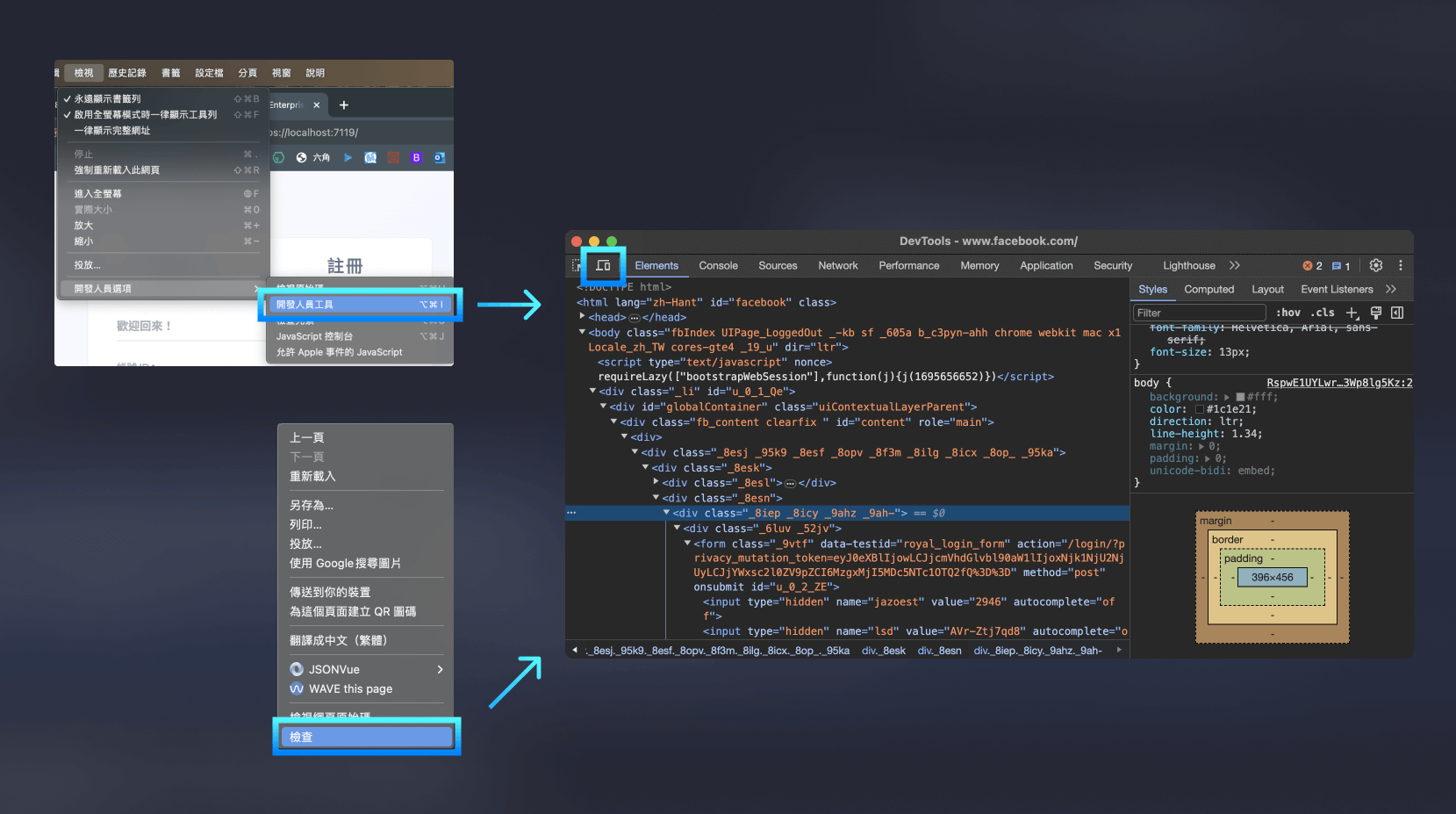Click the inspect element picker icon
Viewport: 1456px width, 814px height.
[x=576, y=265]
